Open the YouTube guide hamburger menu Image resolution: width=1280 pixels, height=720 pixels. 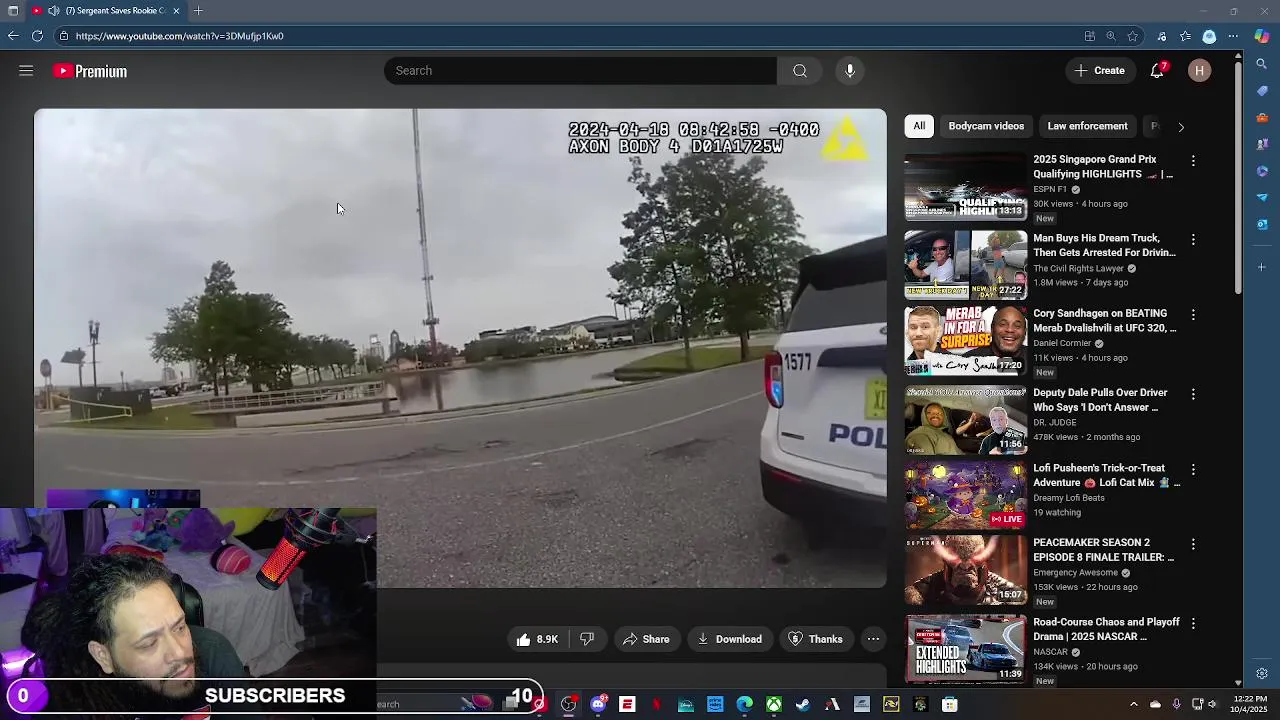pos(26,71)
